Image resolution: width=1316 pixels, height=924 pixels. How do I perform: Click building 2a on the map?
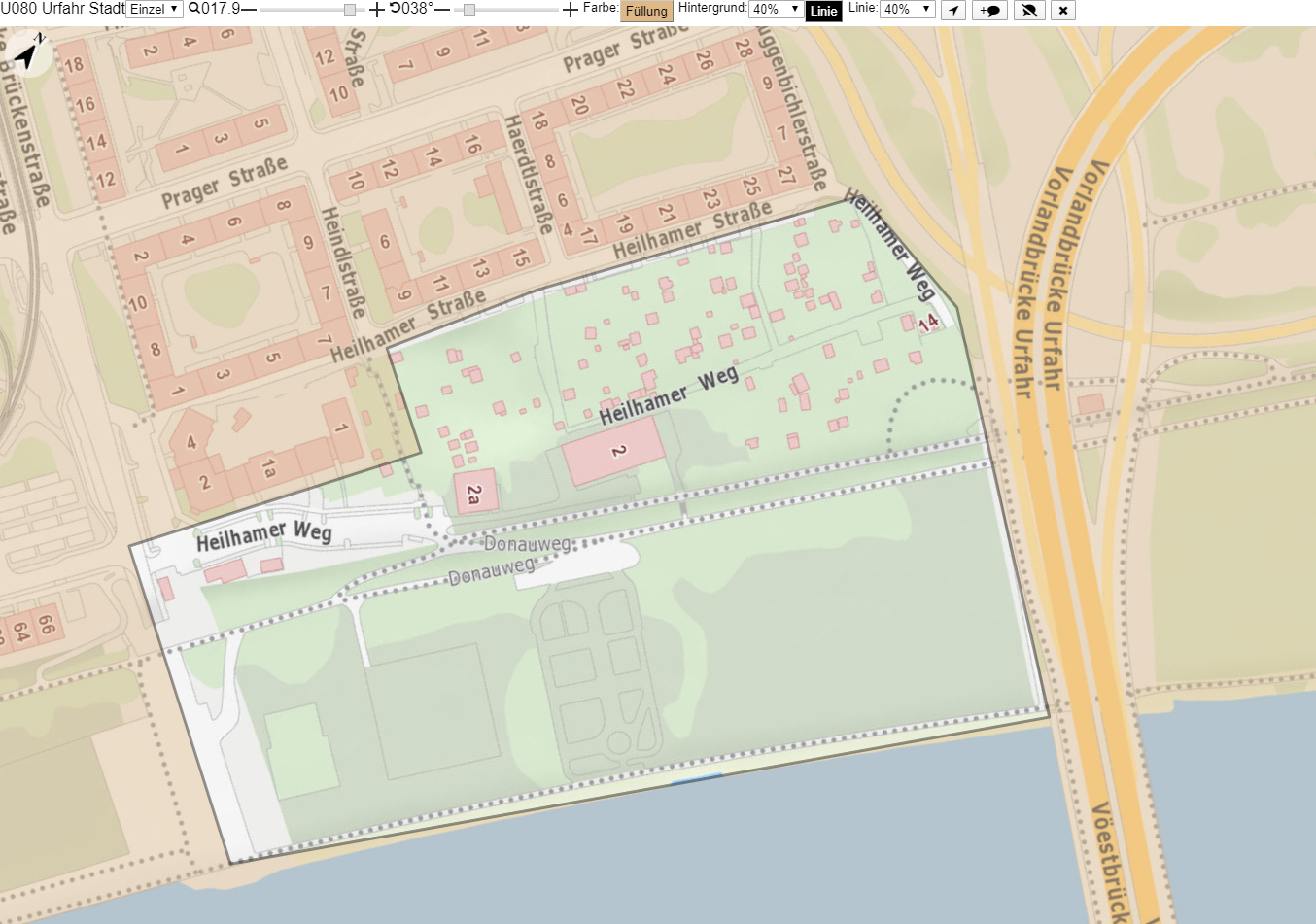474,494
